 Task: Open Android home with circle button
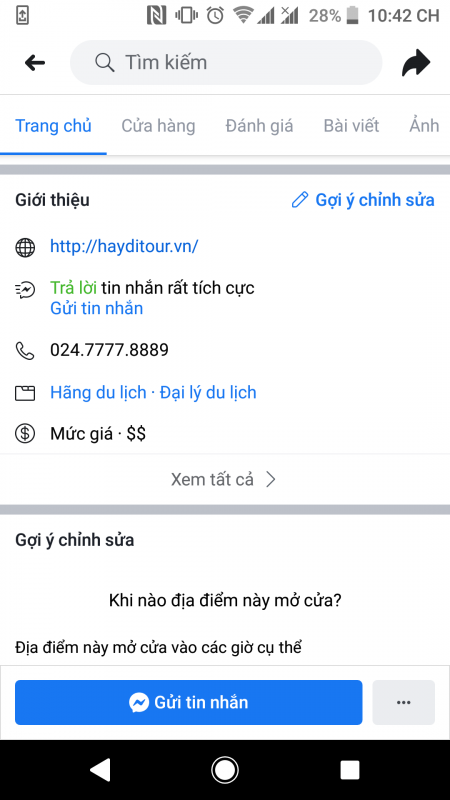[x=224, y=769]
